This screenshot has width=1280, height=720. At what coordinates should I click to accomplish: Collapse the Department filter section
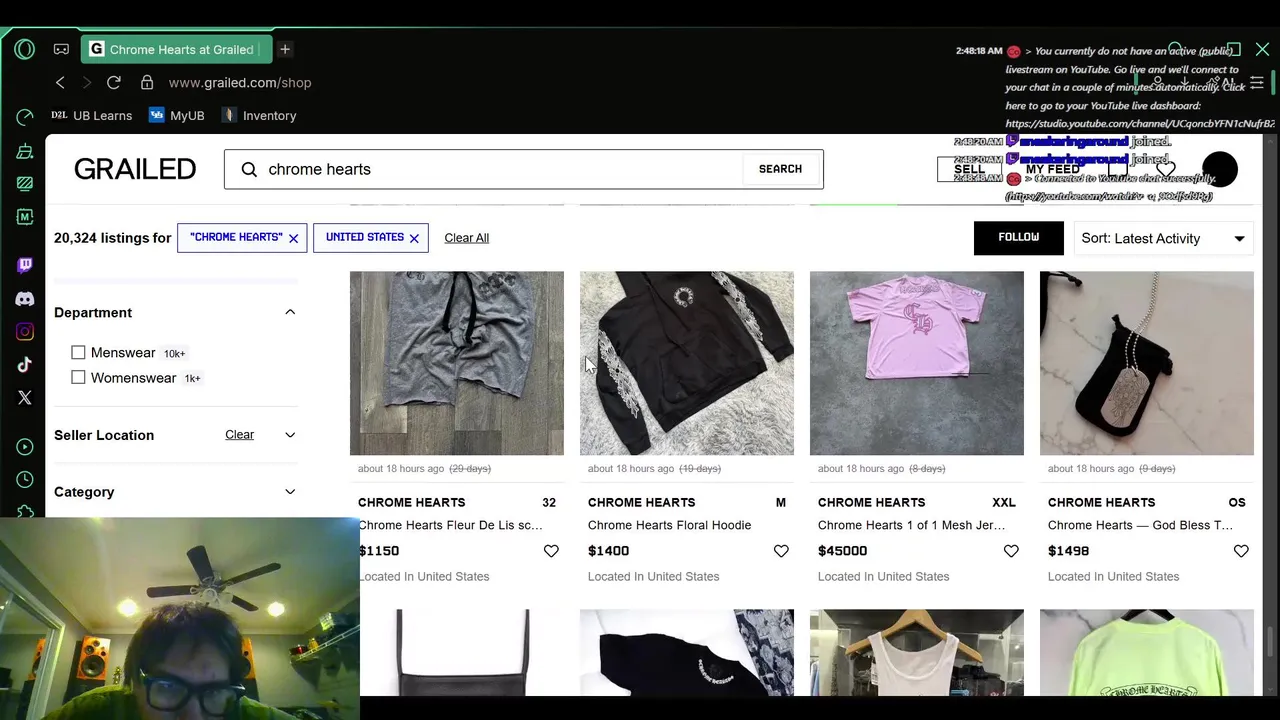click(290, 312)
